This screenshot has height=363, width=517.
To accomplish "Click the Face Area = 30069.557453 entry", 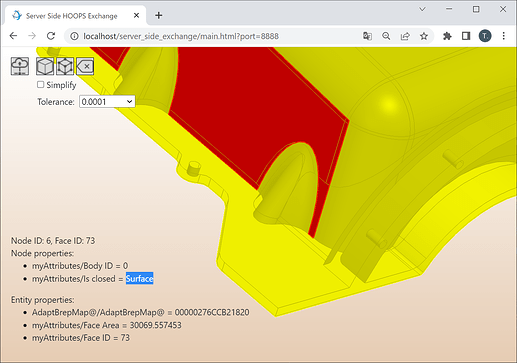I will click(x=107, y=325).
